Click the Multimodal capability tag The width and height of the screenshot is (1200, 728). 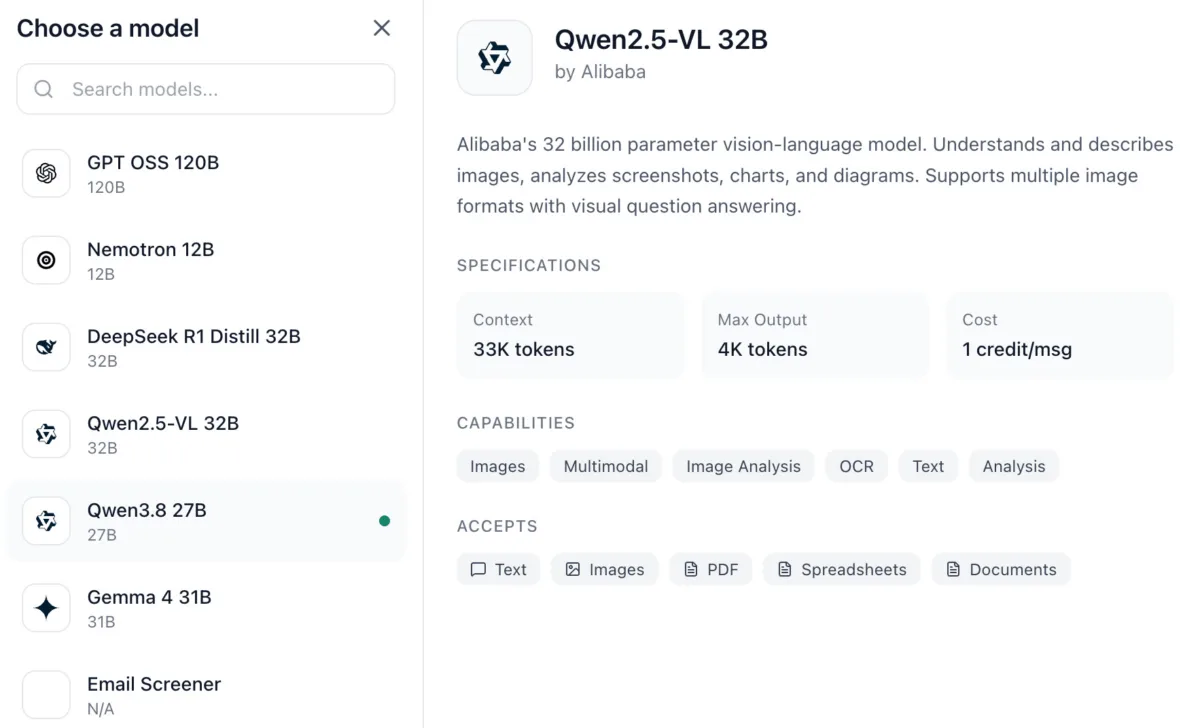coord(606,466)
